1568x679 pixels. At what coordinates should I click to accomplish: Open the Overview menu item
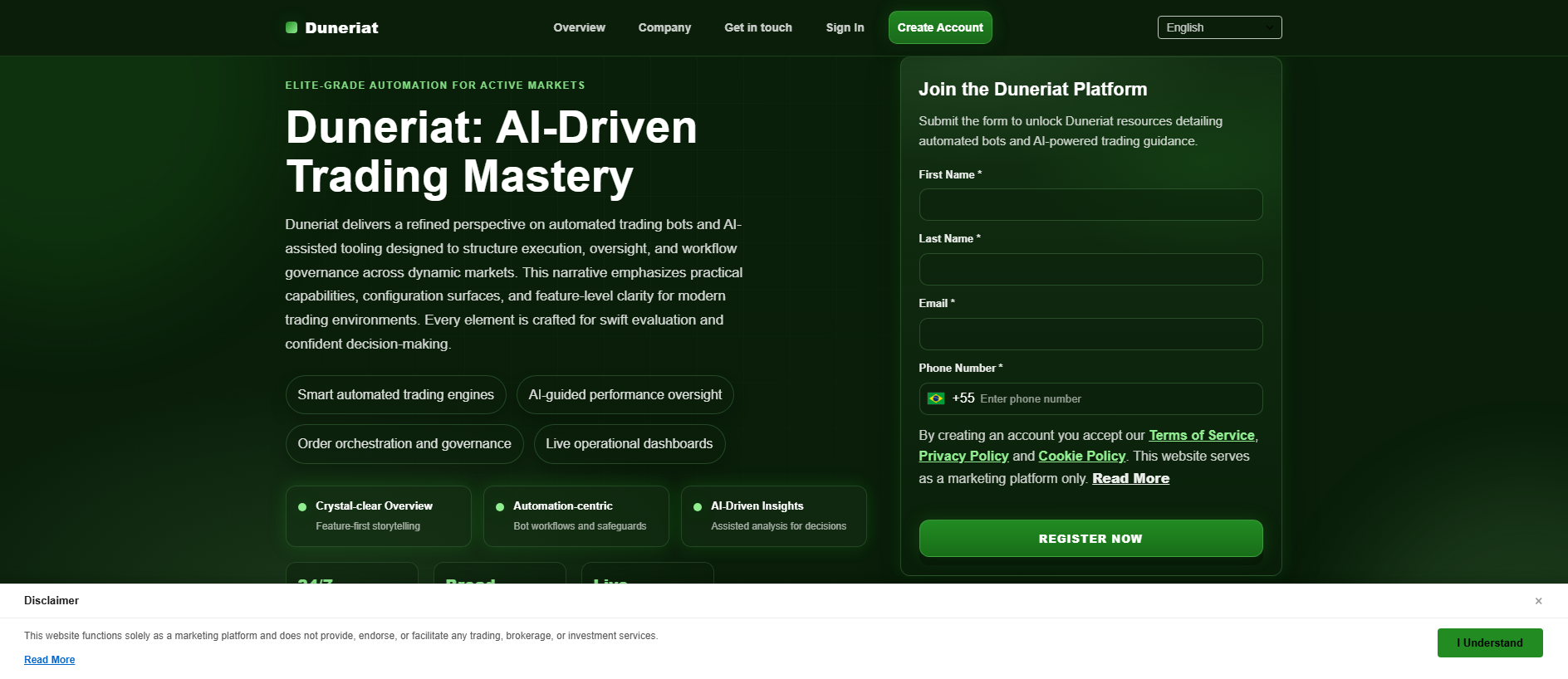(x=579, y=27)
